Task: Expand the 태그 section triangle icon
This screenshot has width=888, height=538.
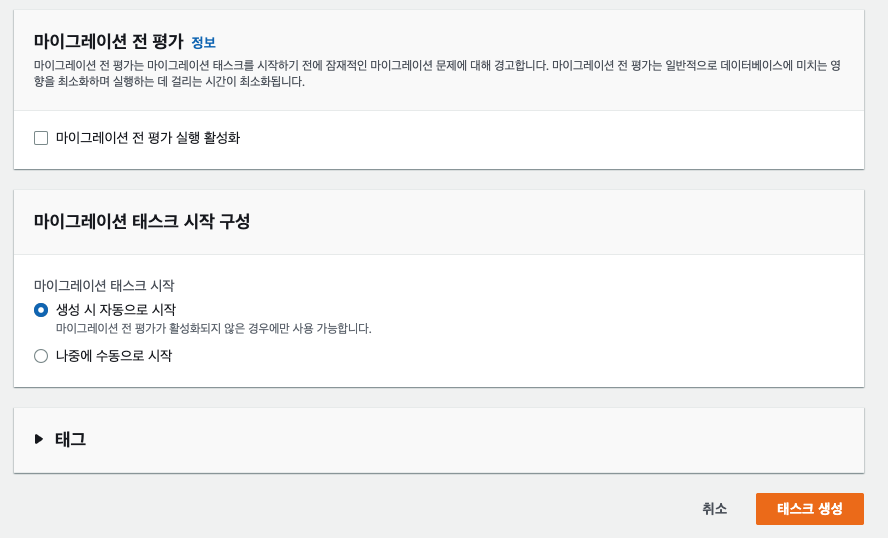Action: [39, 439]
